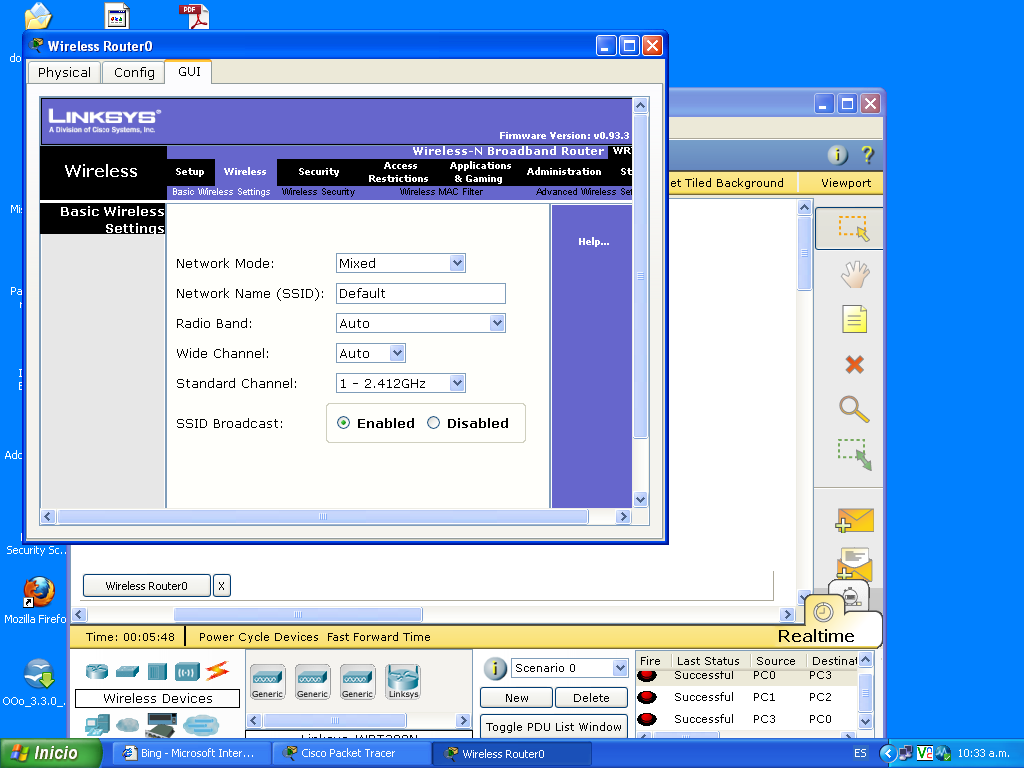Click the Add Complex PDU envelope
Viewport: 1024px width, 768px height.
854,564
